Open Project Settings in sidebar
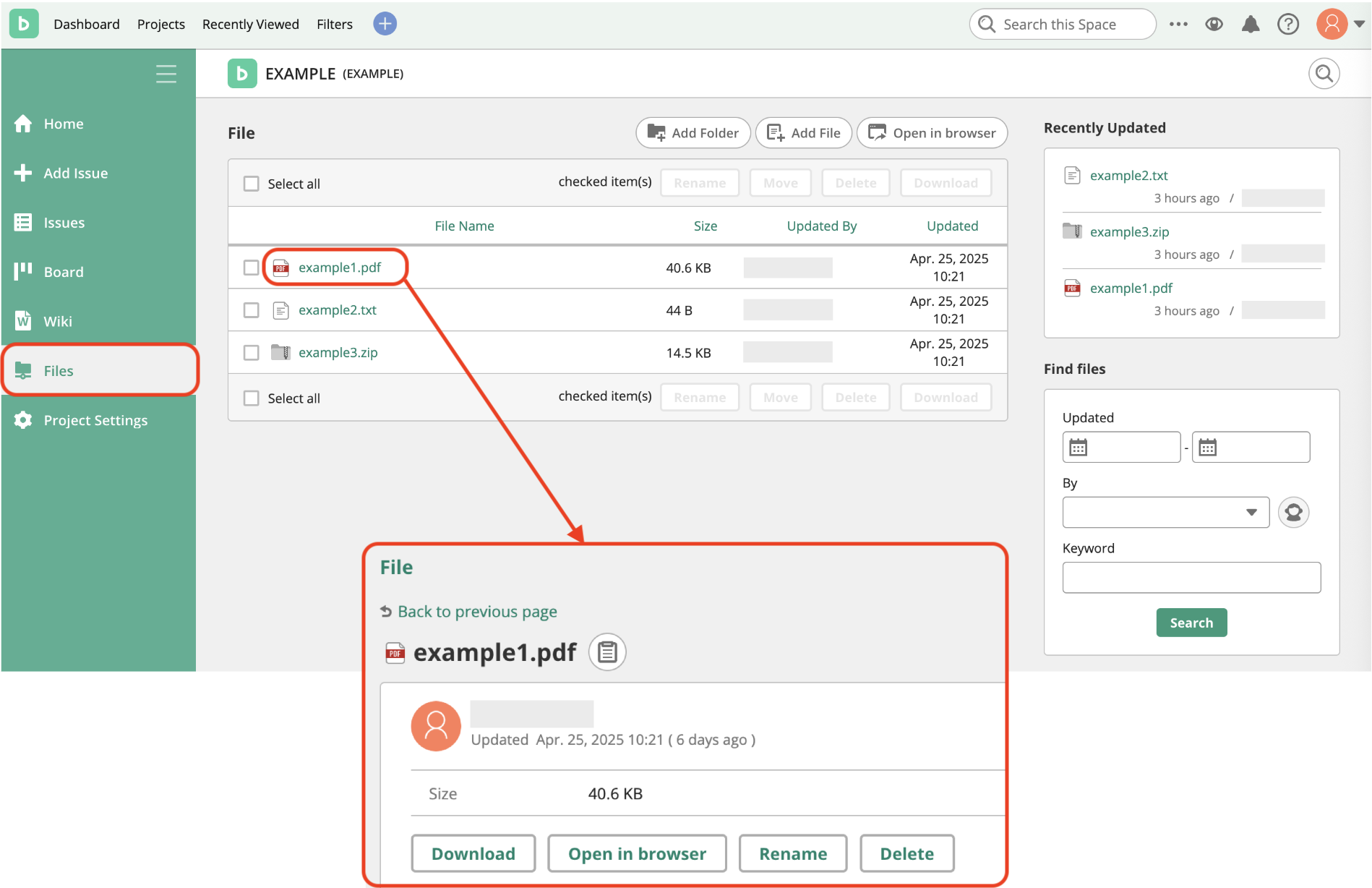 (x=98, y=420)
